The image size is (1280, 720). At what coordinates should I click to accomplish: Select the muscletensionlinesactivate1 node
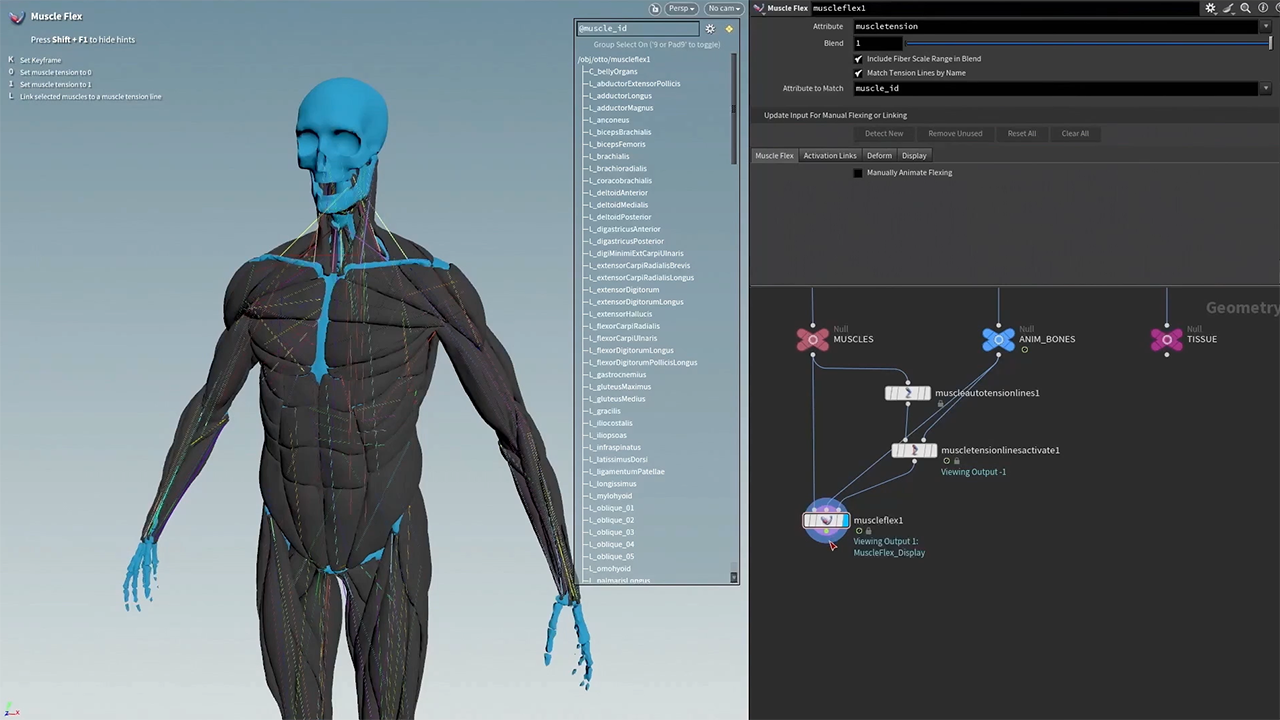(x=913, y=451)
